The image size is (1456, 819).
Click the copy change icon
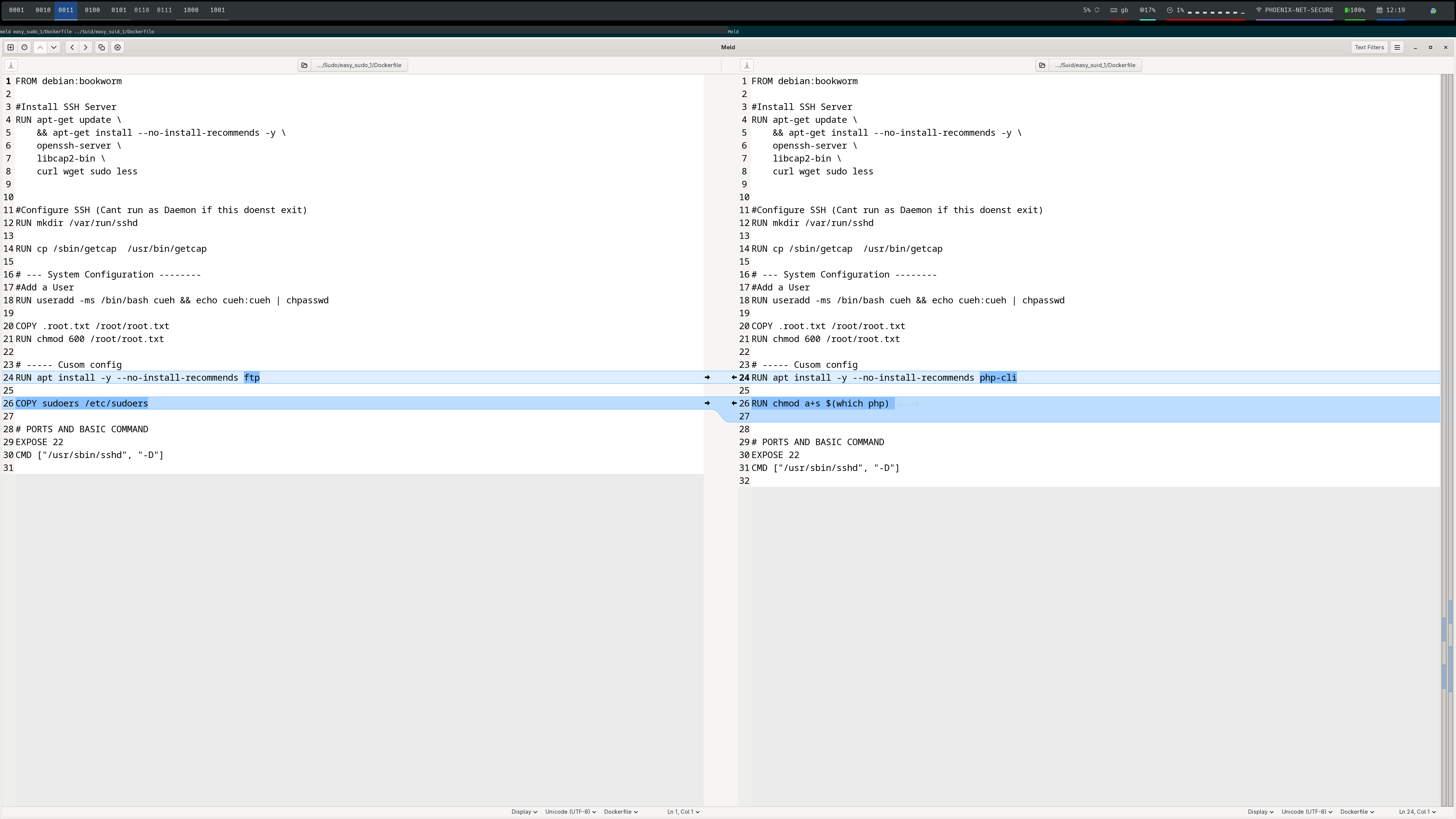102,47
